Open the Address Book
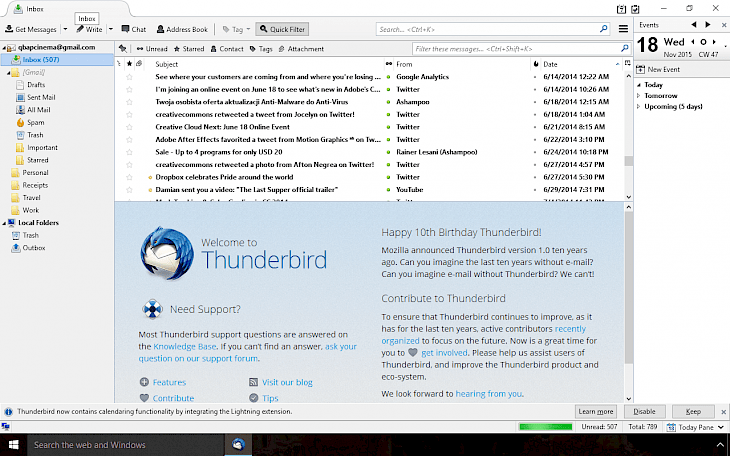Viewport: 730px width, 456px height. pos(182,29)
